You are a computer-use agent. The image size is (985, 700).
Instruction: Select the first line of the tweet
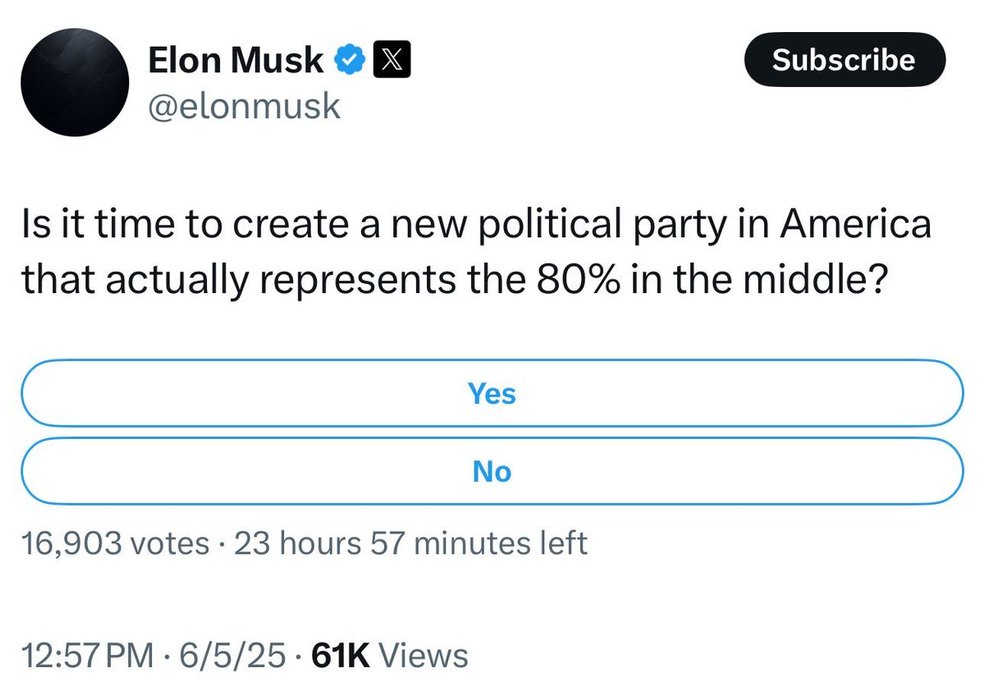pos(476,224)
